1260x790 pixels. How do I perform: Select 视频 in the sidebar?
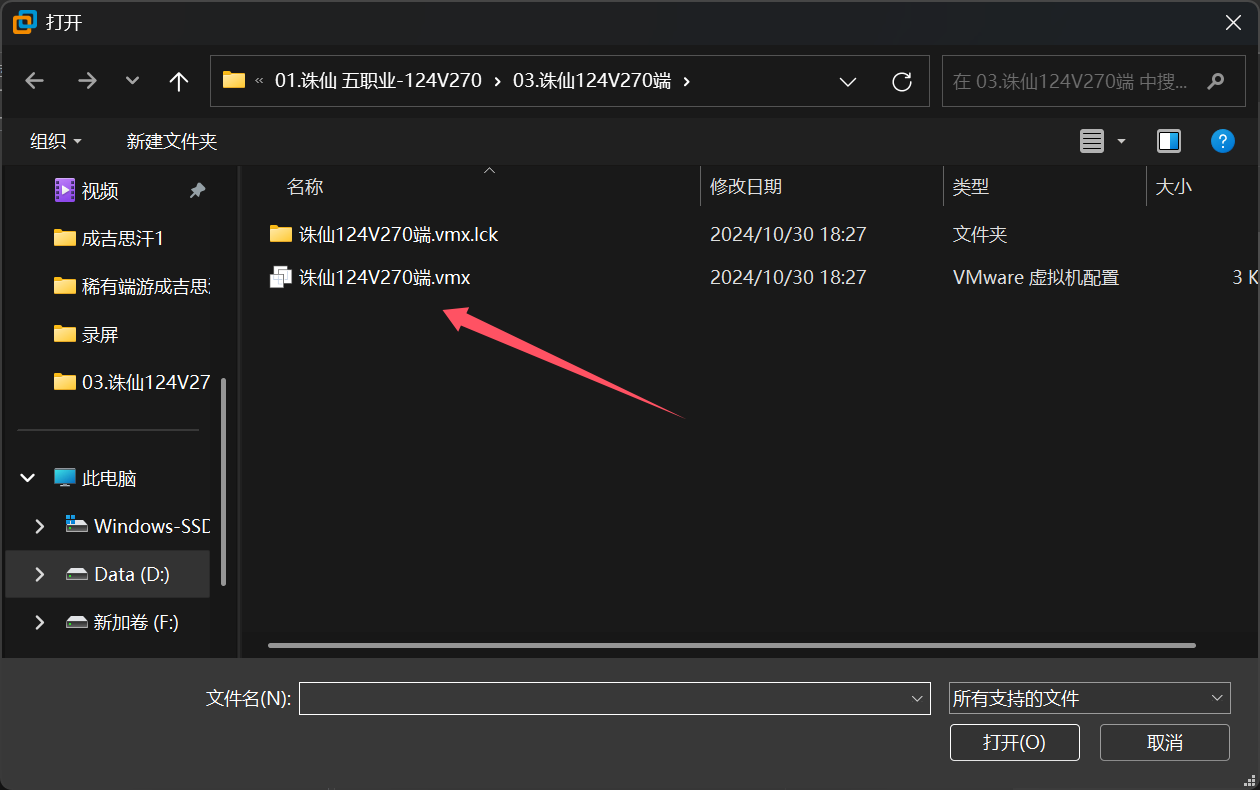click(x=100, y=190)
